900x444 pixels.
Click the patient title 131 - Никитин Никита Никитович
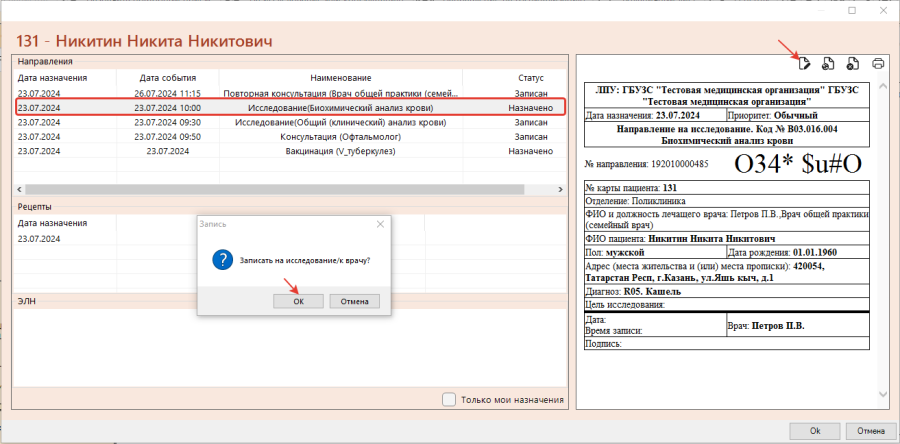tap(144, 41)
